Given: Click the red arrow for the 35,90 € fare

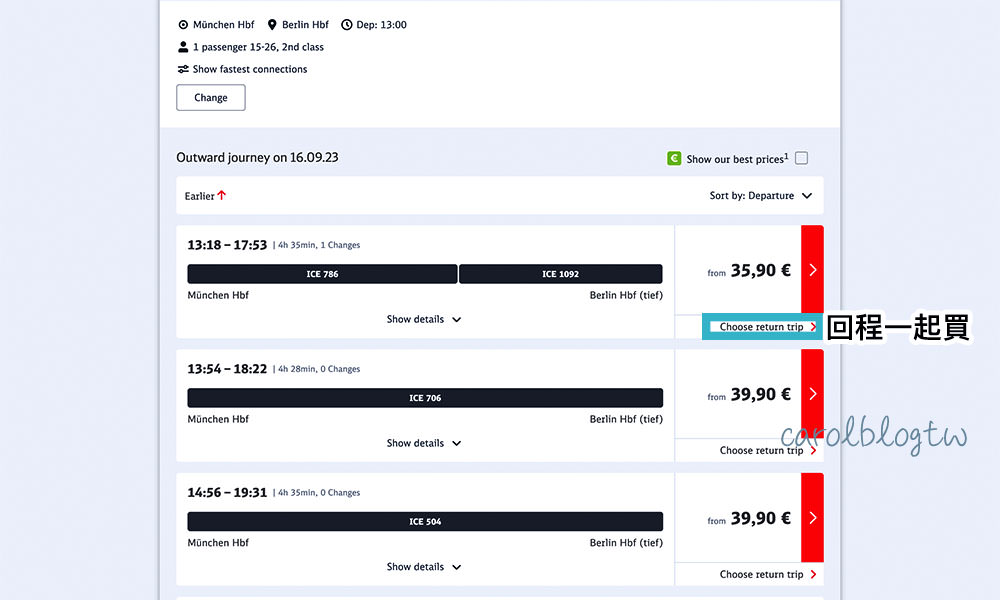Looking at the screenshot, I should point(812,270).
